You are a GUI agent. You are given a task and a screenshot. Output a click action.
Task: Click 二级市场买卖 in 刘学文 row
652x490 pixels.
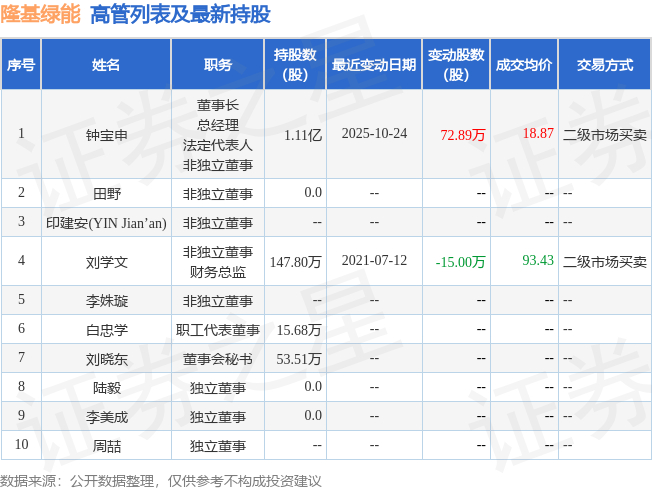[605, 262]
